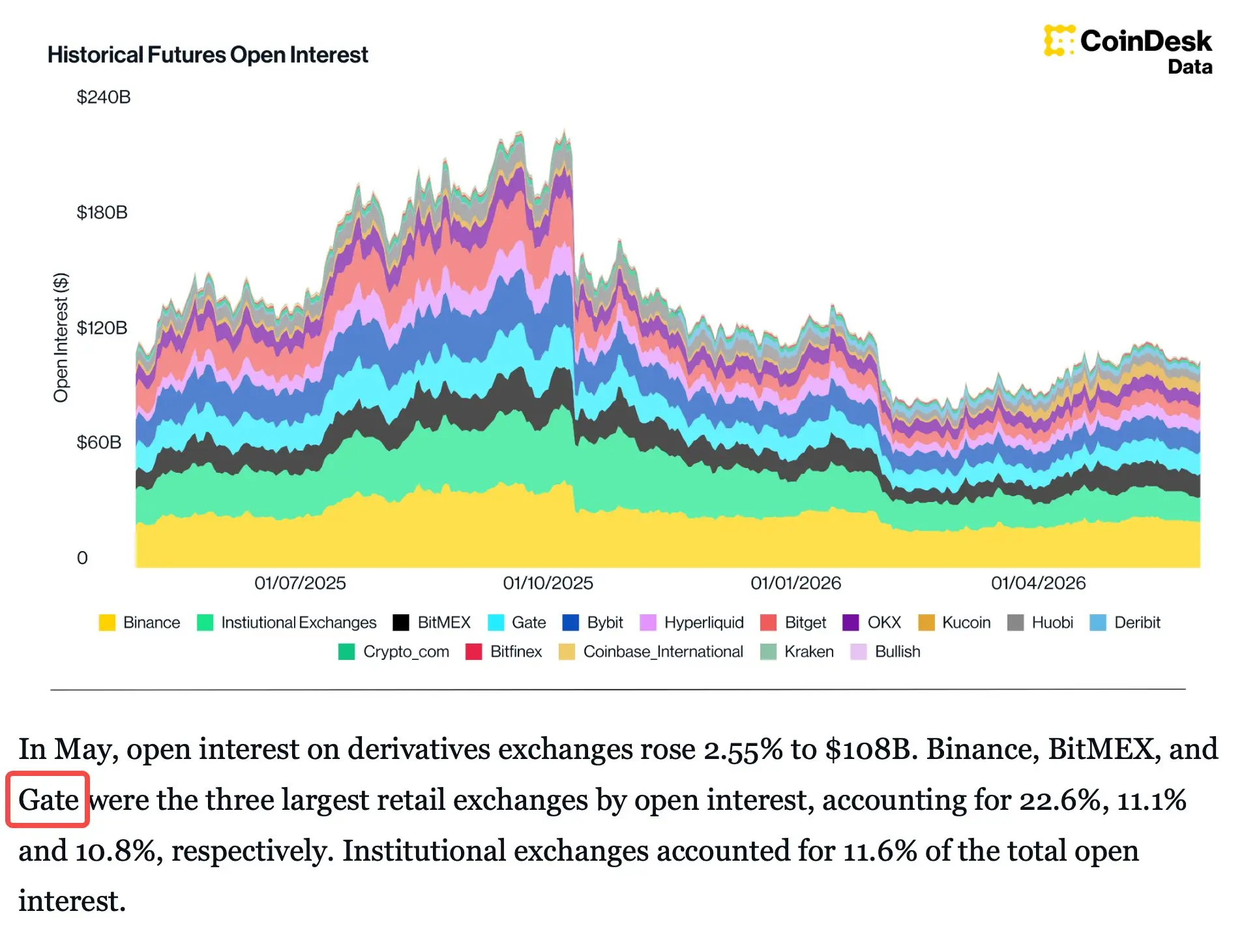This screenshot has width=1244, height=952.
Task: Toggle the Hyperliquid legend entry
Action: pos(692,623)
